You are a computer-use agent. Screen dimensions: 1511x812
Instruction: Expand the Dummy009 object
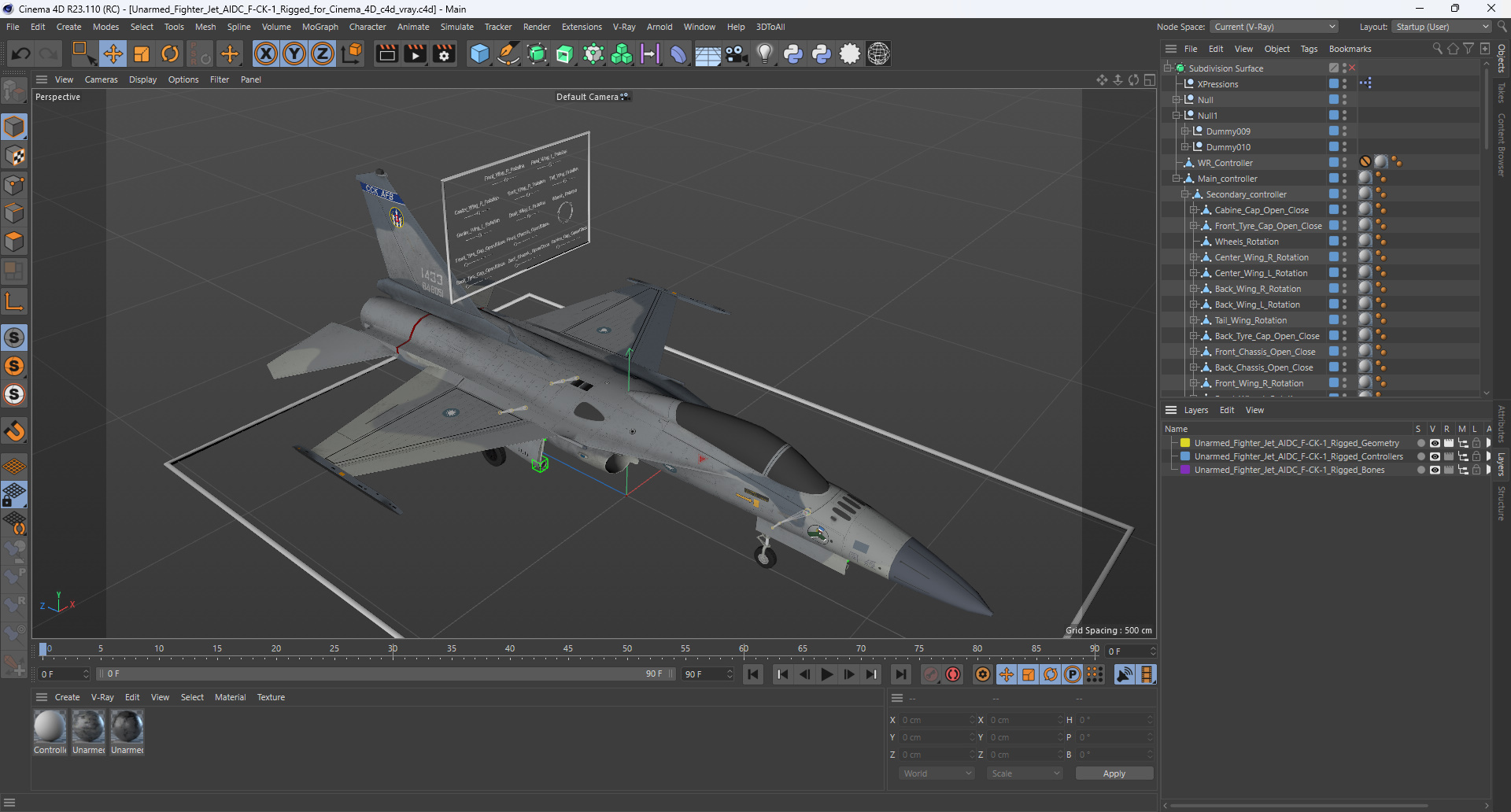tap(1185, 131)
